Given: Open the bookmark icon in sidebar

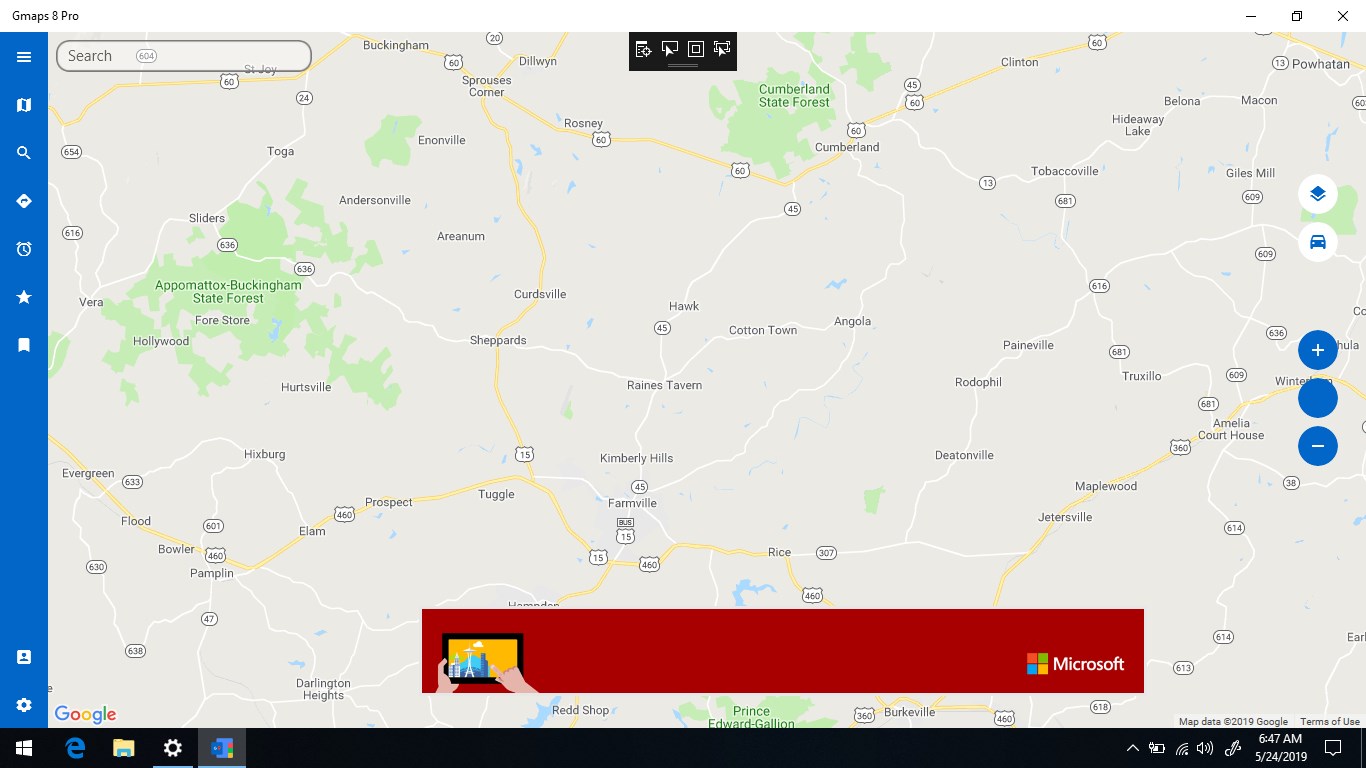Looking at the screenshot, I should 24,345.
